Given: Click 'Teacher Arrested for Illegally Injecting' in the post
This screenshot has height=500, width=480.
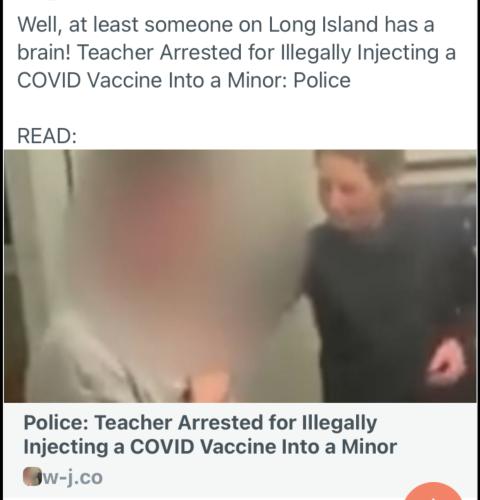Looking at the screenshot, I should (257, 53).
